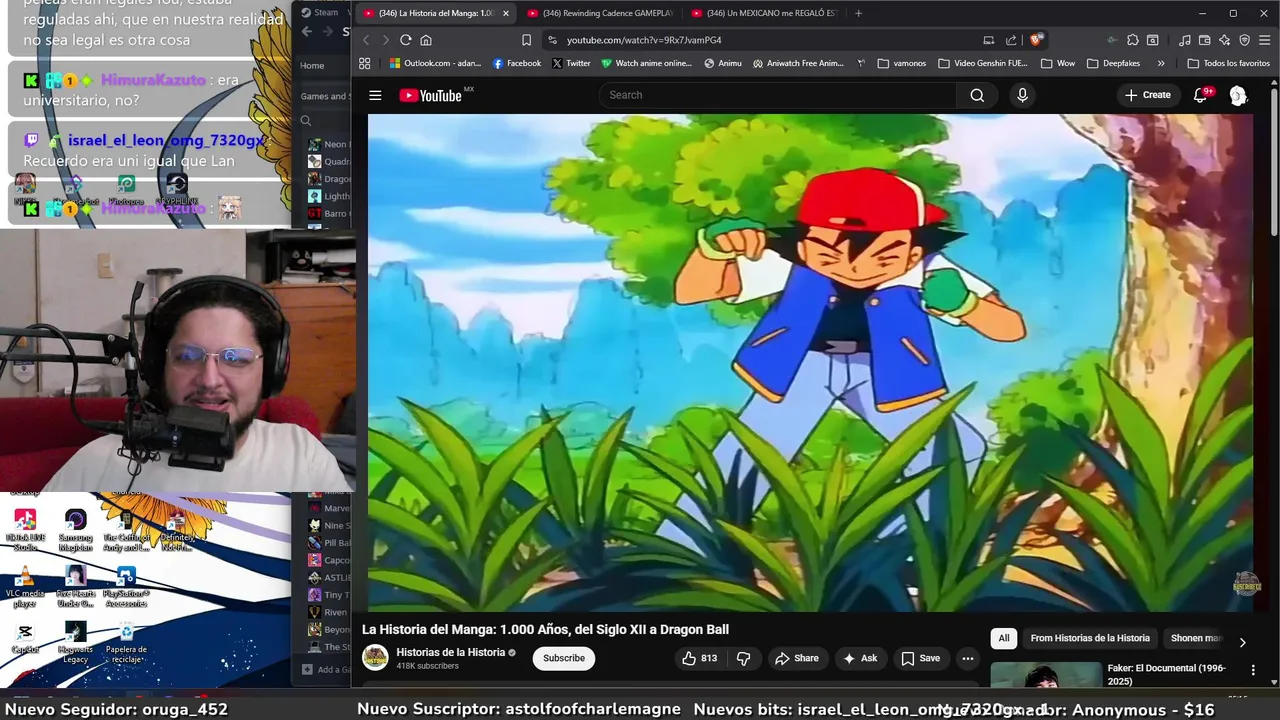Open the Video Genshin FUE bookmarks folder

(x=982, y=63)
